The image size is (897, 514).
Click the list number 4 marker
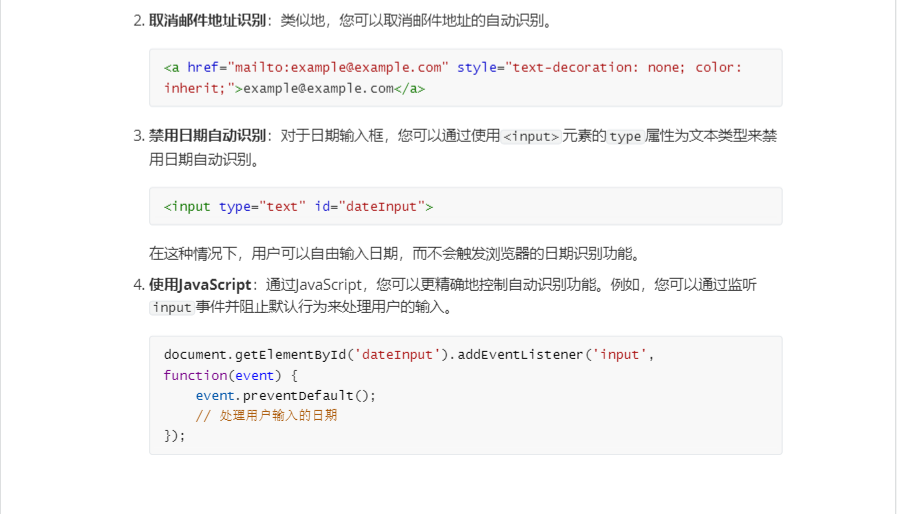138,285
